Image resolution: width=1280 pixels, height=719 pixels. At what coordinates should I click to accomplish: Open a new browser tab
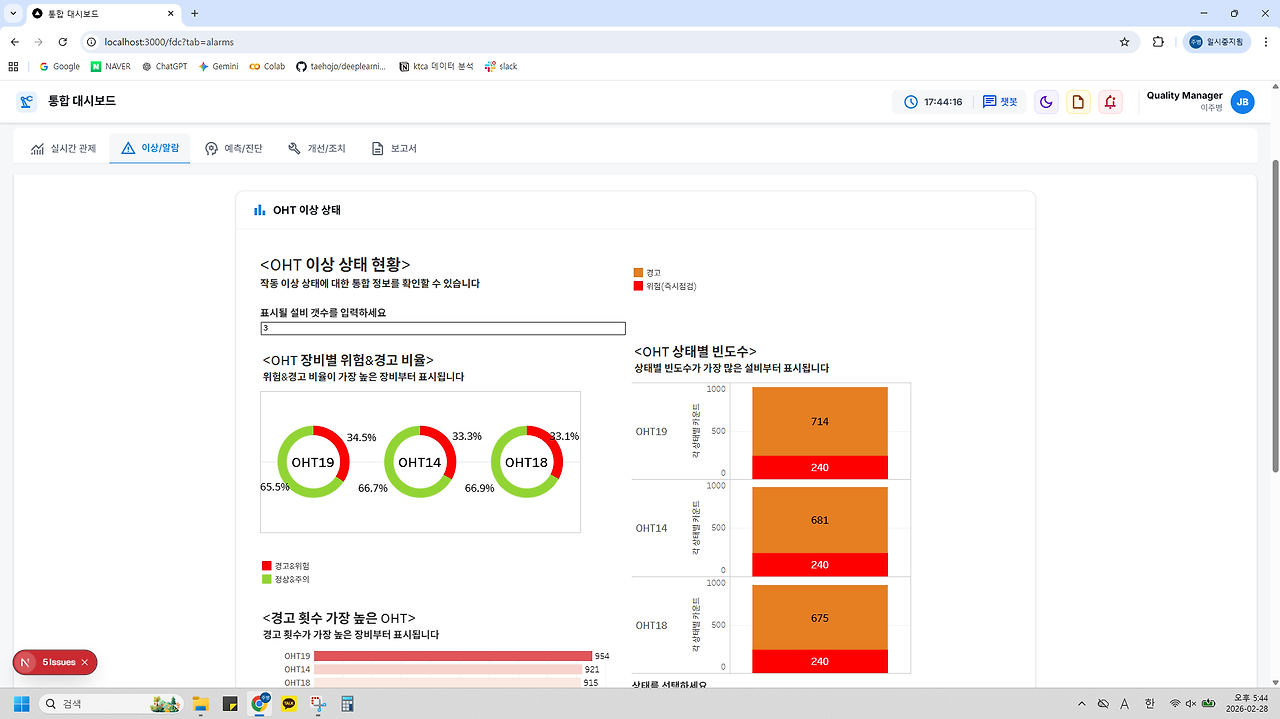click(195, 14)
